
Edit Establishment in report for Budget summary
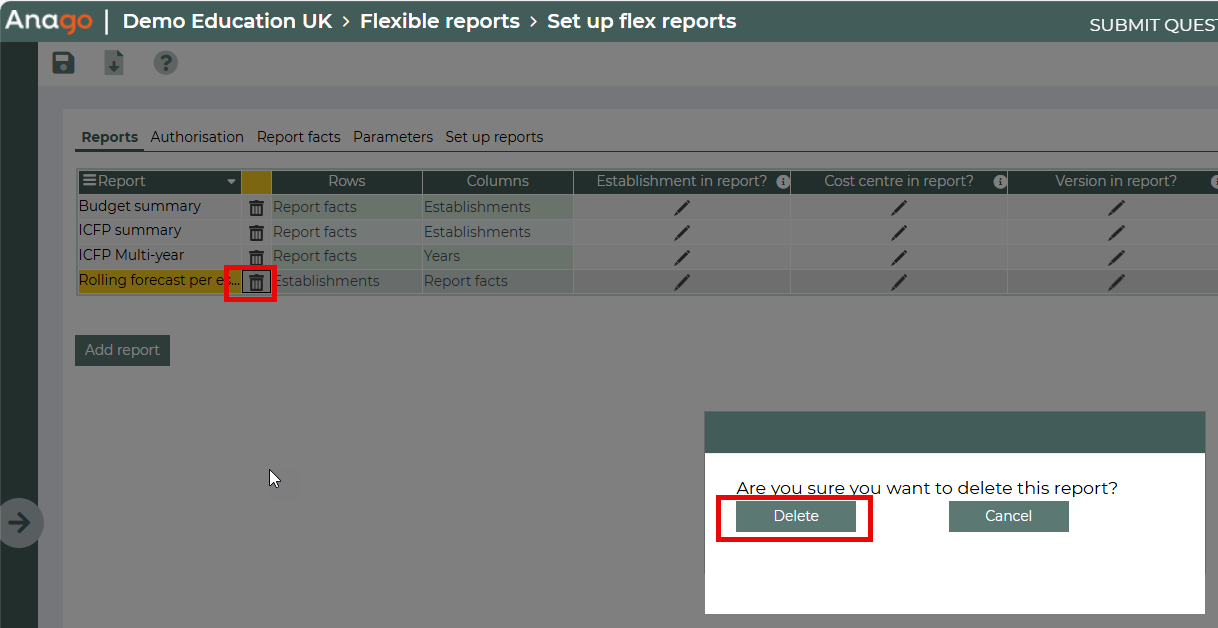[682, 207]
